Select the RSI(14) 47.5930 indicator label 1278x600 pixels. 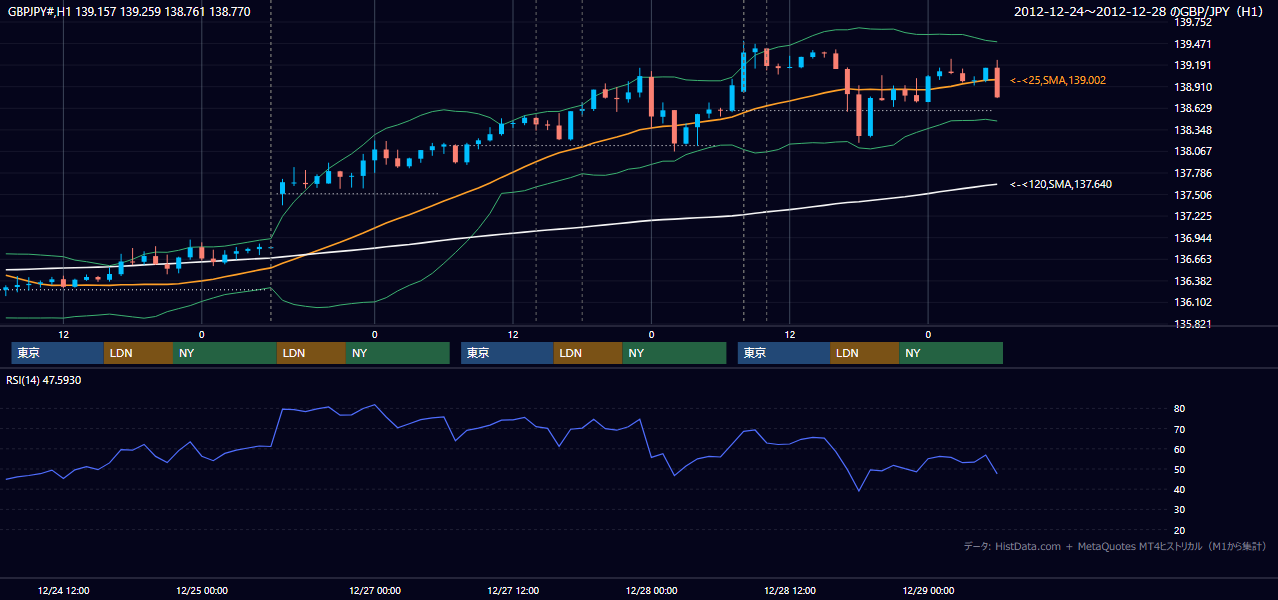[x=44, y=380]
